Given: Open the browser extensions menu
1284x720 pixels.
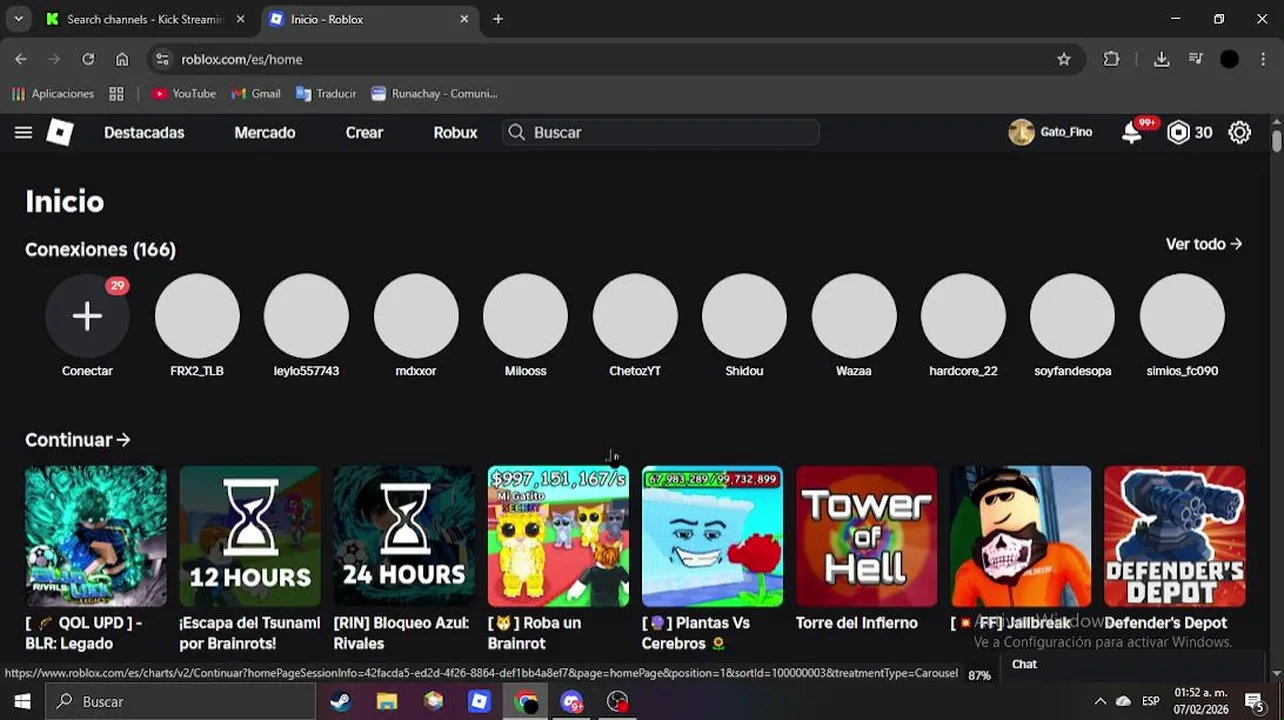Looking at the screenshot, I should tap(1111, 59).
